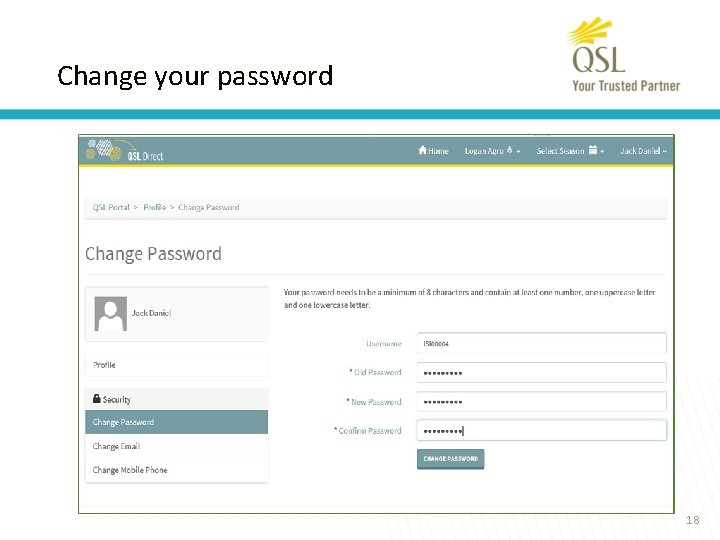The width and height of the screenshot is (720, 540).
Task: Open Change Mobile Phone sidebar item
Action: point(130,470)
